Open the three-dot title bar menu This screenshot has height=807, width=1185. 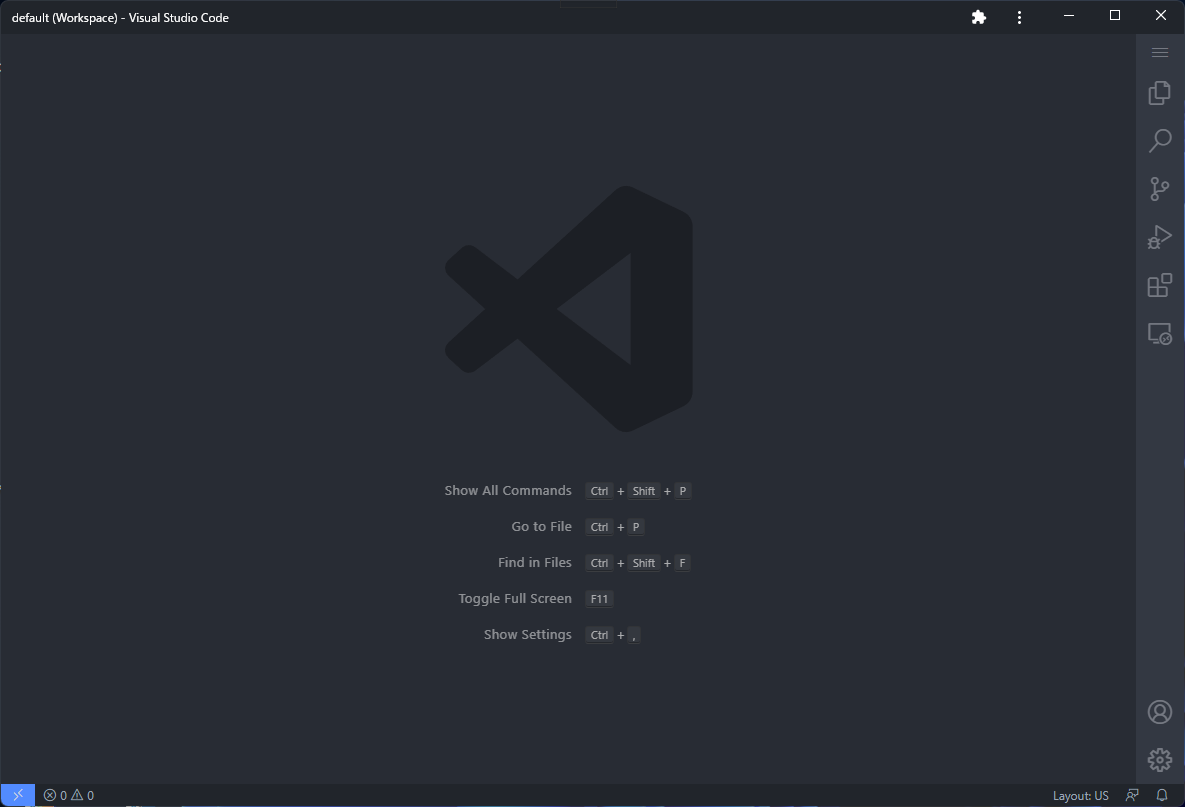[x=1019, y=17]
